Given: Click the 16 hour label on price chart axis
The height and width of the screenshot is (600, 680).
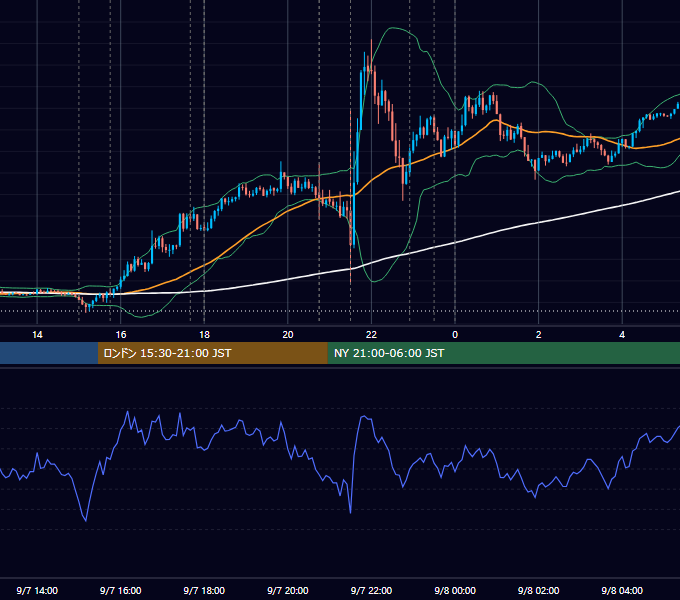Looking at the screenshot, I should pyautogui.click(x=121, y=335).
